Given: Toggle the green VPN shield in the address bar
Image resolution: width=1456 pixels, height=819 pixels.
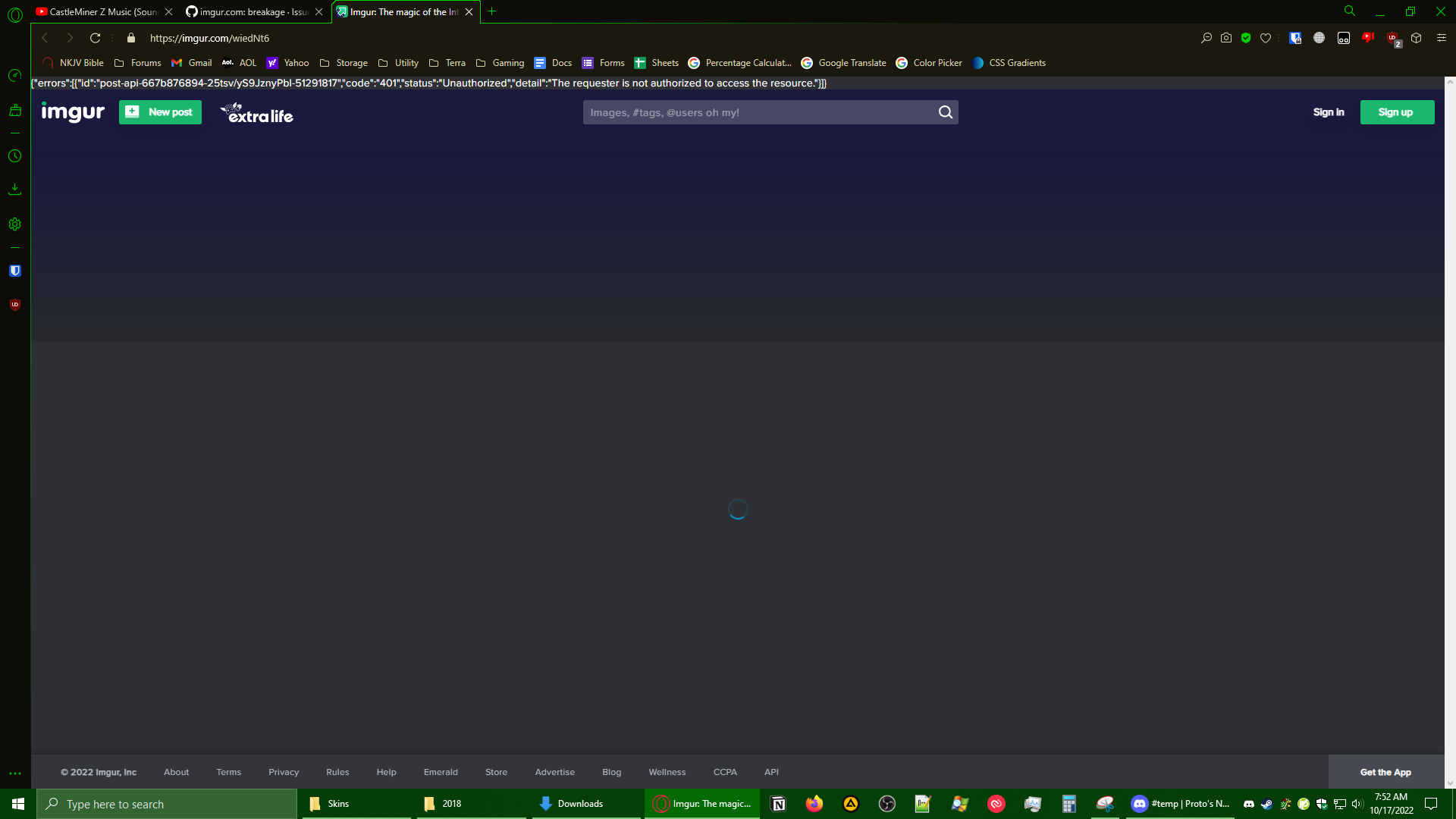Looking at the screenshot, I should [1245, 37].
